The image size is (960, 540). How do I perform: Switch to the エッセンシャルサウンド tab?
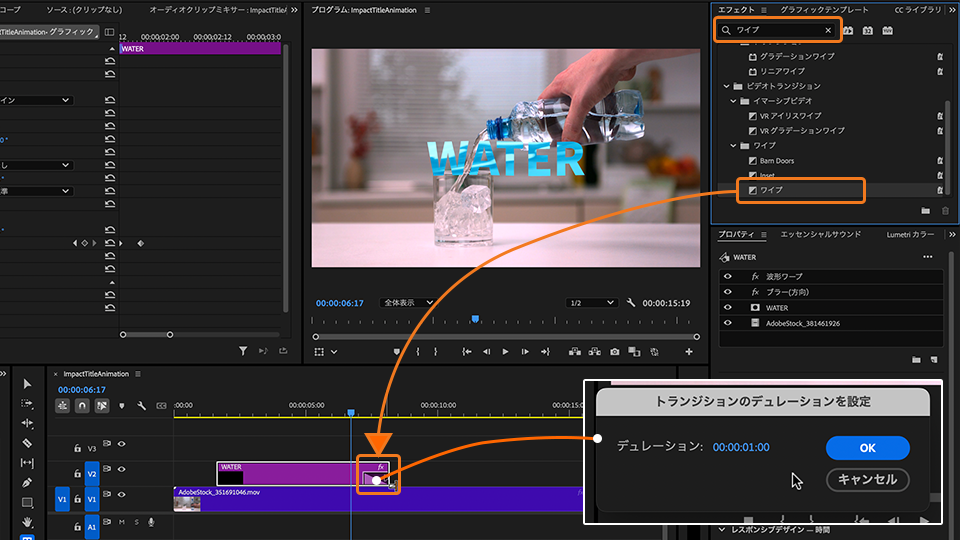tap(820, 234)
